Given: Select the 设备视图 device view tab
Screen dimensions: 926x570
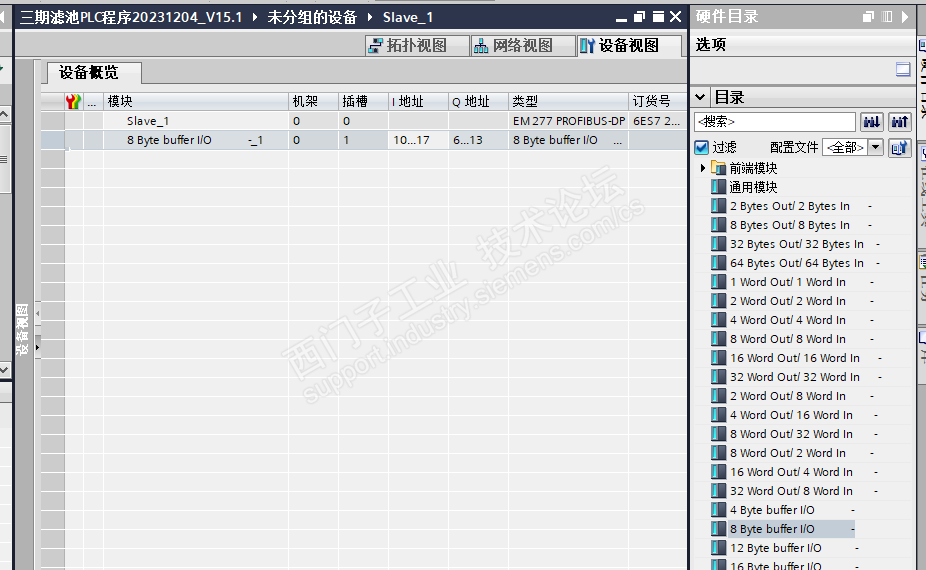Looking at the screenshot, I should (628, 45).
